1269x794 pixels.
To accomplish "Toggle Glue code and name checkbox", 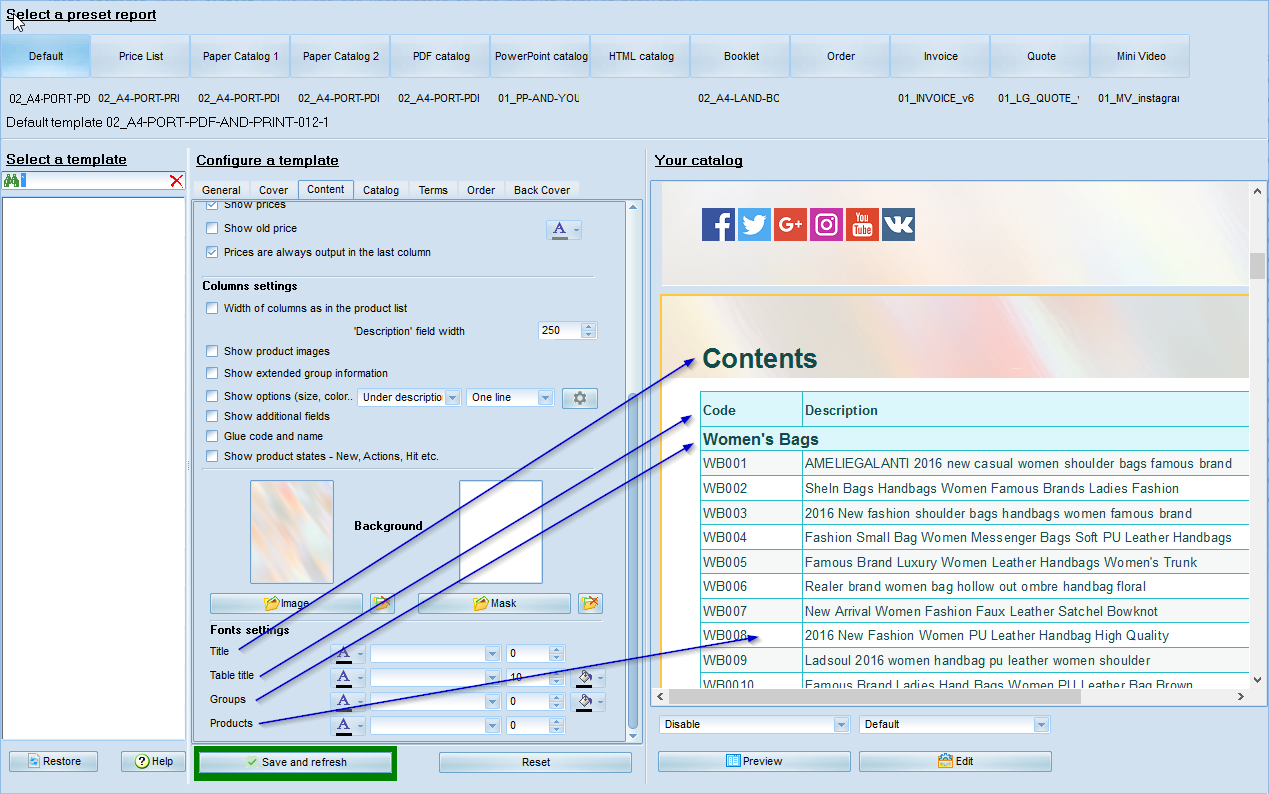I will (212, 436).
